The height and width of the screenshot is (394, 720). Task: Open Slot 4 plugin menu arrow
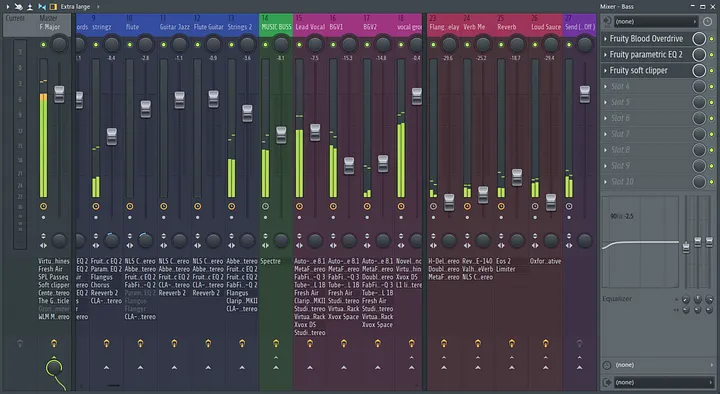pyautogui.click(x=605, y=86)
